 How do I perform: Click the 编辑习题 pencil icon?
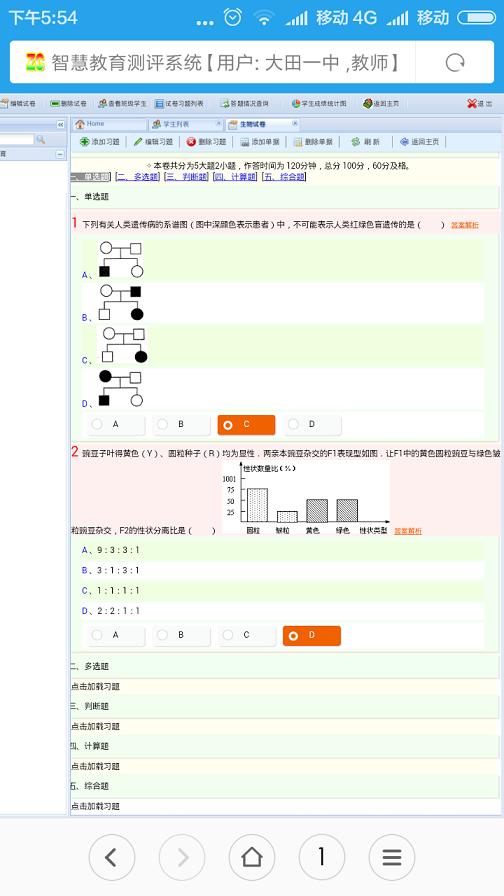point(138,142)
